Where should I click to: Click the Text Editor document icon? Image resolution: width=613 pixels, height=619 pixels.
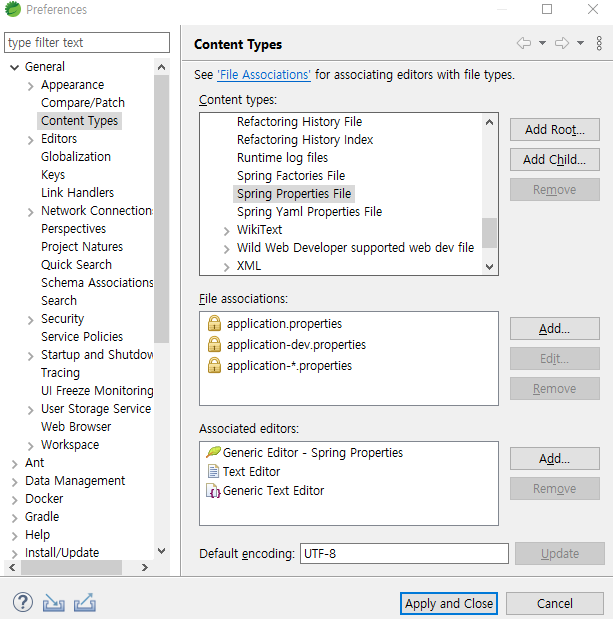(x=213, y=471)
